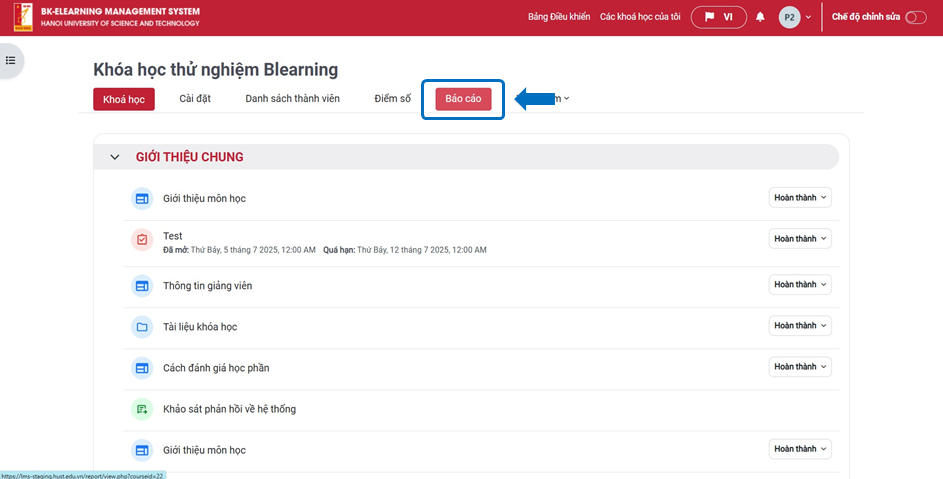Click the Test assignment icon

[142, 240]
